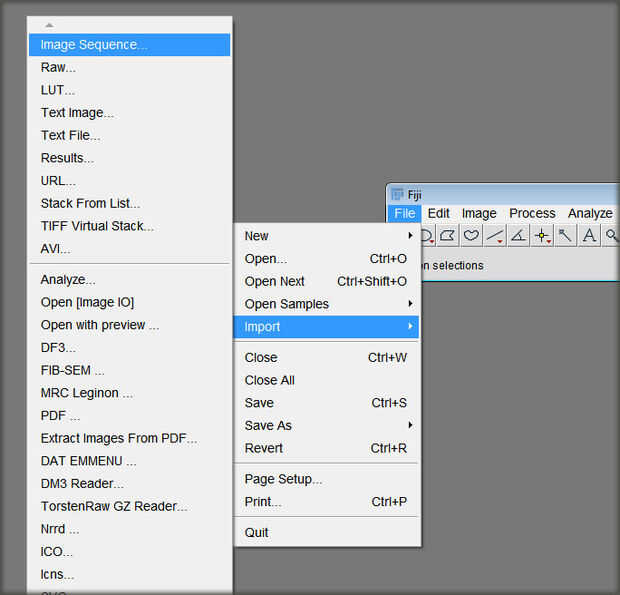This screenshot has width=620, height=595.
Task: Select the Magnifying glass zoom tool
Action: (x=611, y=236)
